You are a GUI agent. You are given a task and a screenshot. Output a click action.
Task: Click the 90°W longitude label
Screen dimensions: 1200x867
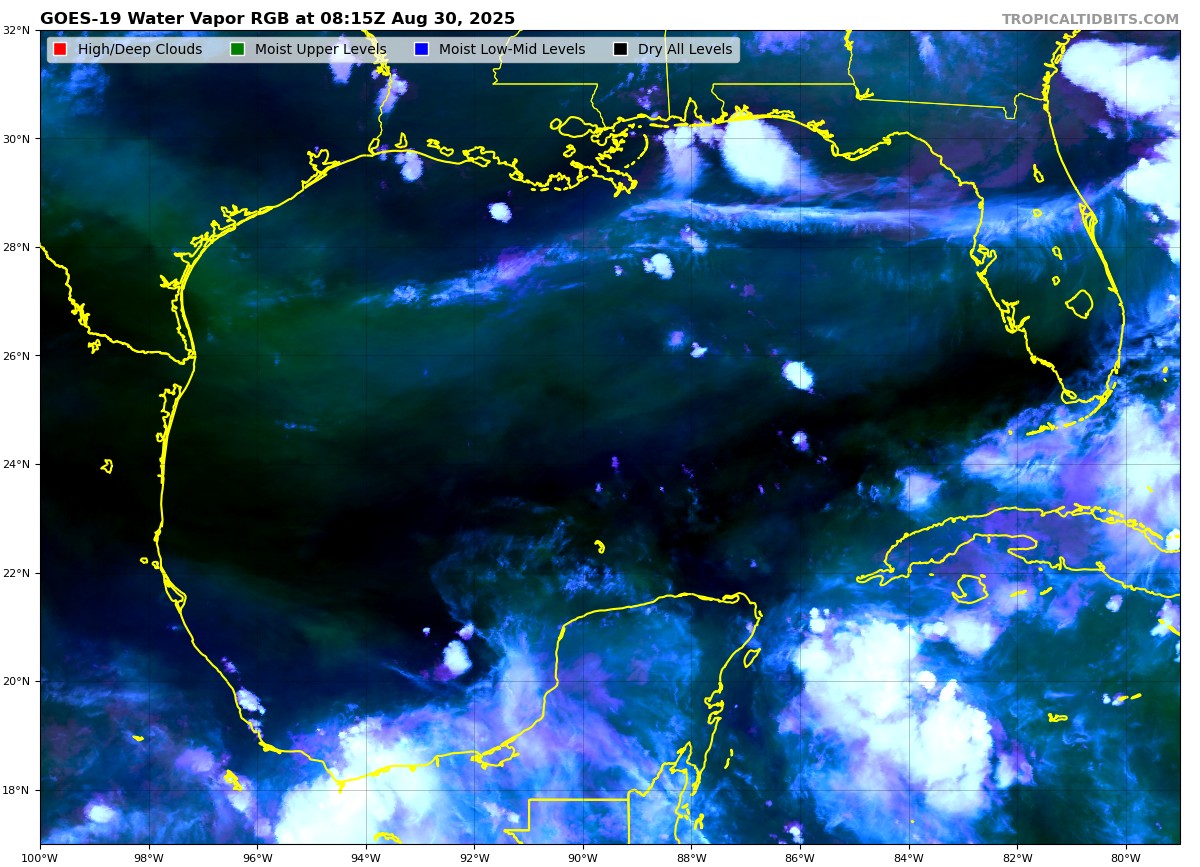(x=583, y=857)
